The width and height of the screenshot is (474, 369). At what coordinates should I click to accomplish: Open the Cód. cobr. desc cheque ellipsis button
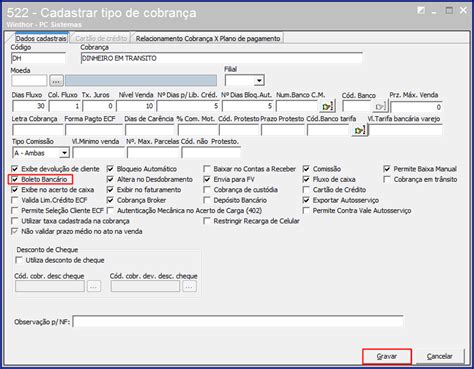(94, 286)
